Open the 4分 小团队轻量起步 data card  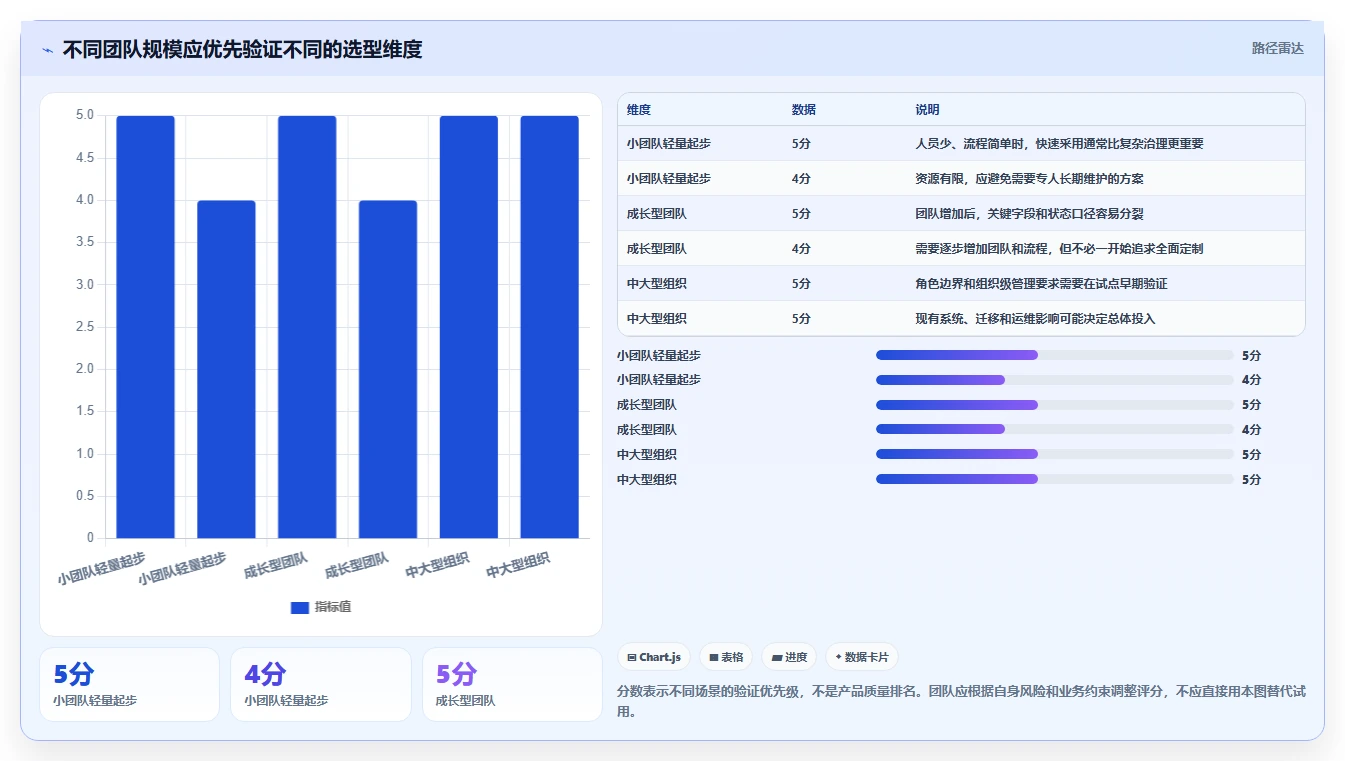[320, 684]
